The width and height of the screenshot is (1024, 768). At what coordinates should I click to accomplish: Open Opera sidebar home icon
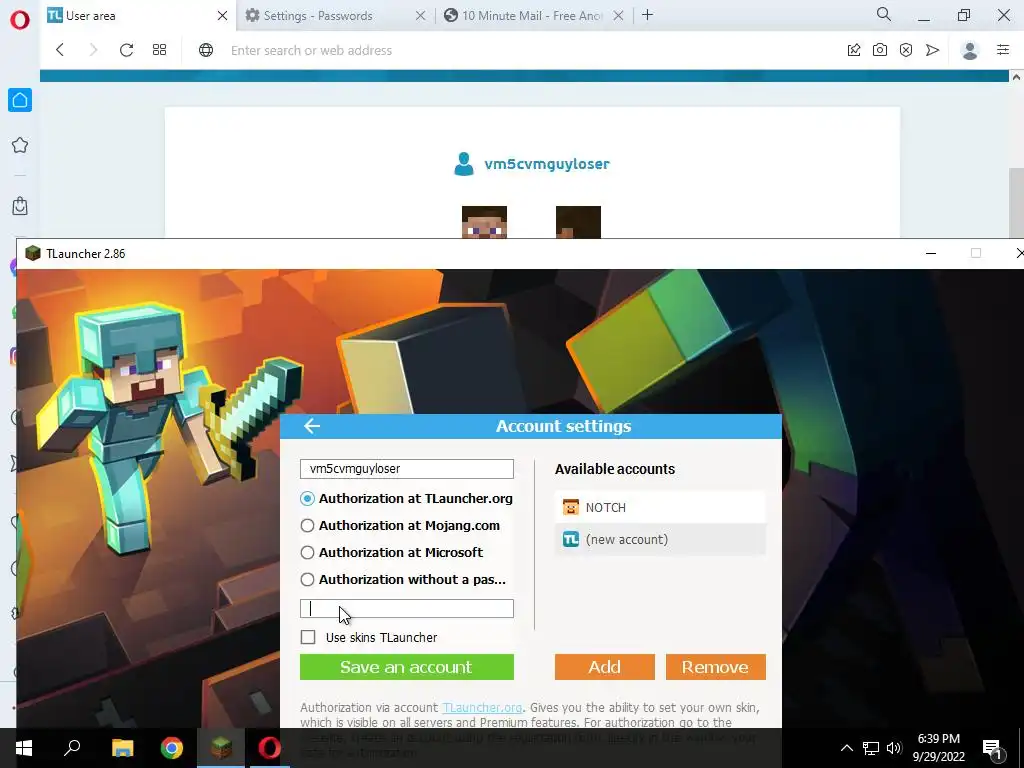tap(20, 100)
